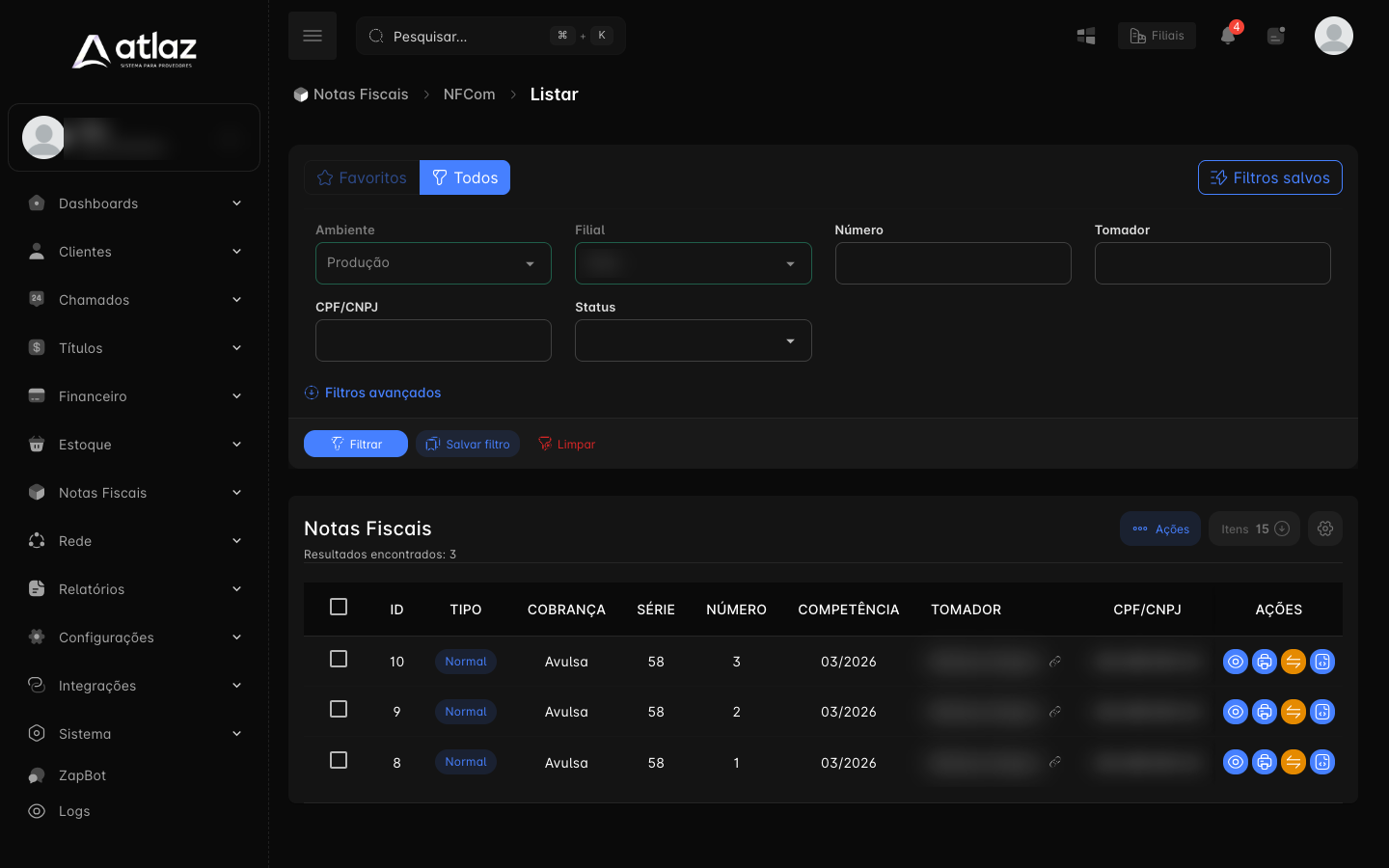This screenshot has width=1389, height=868.
Task: Open Filtros salvos button
Action: pos(1270,177)
